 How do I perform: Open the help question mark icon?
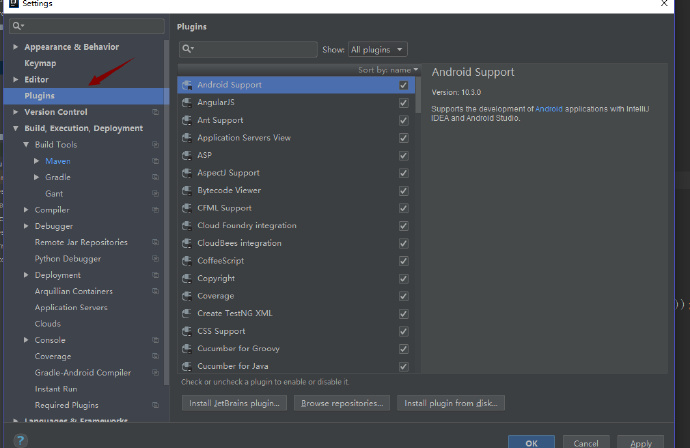(20, 441)
